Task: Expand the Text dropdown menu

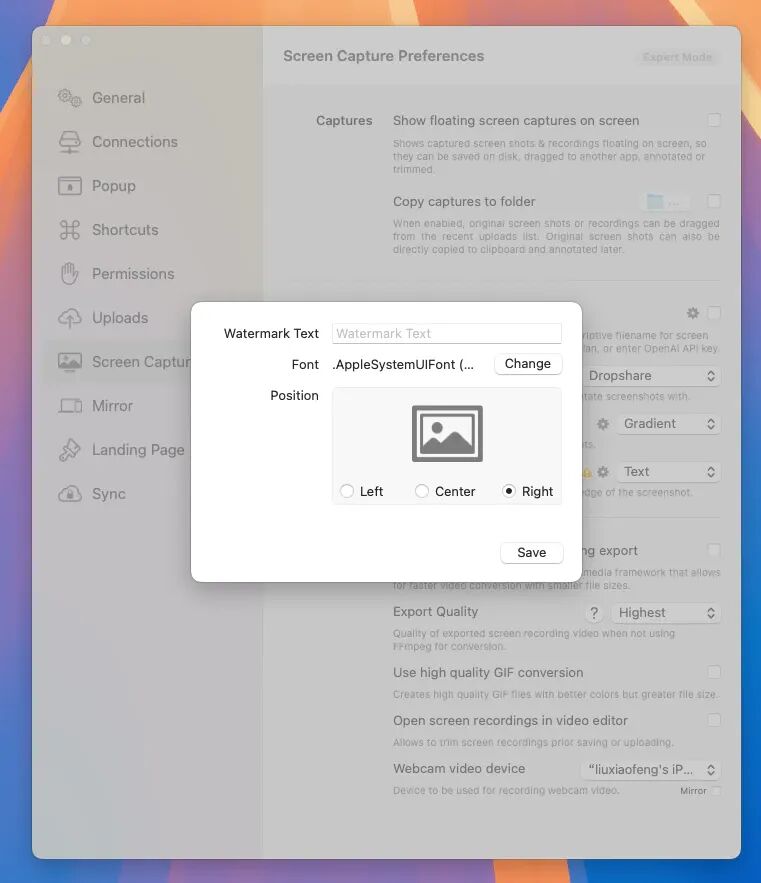Action: coord(669,472)
